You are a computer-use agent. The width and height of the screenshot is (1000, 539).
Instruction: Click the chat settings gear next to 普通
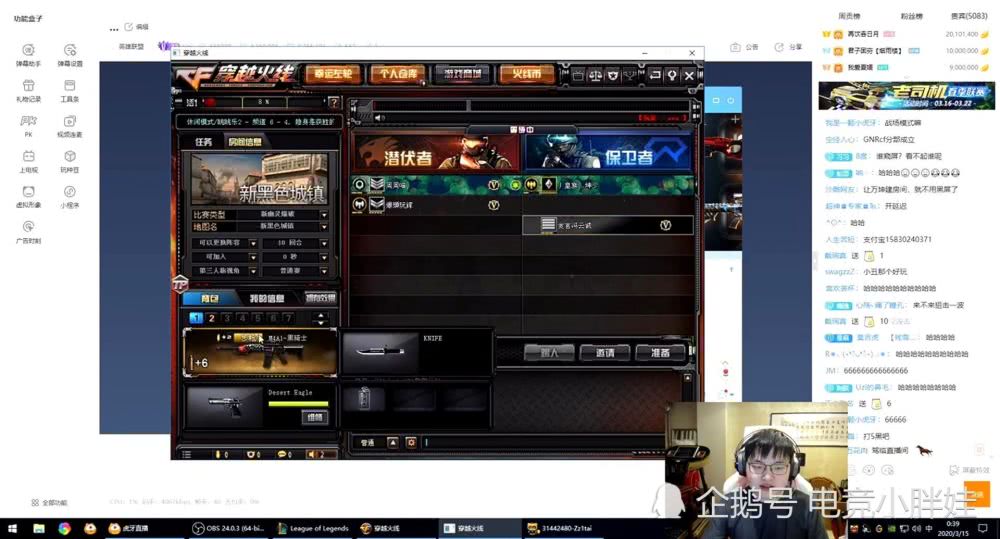[411, 442]
